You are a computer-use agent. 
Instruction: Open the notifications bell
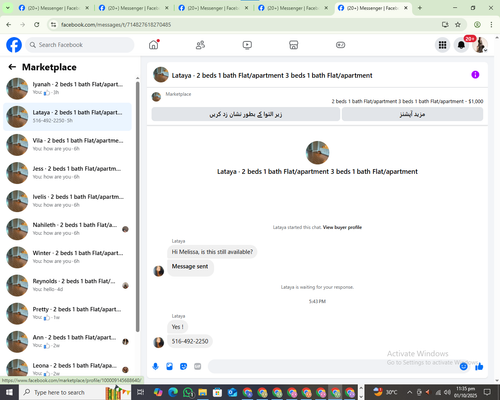click(x=461, y=45)
